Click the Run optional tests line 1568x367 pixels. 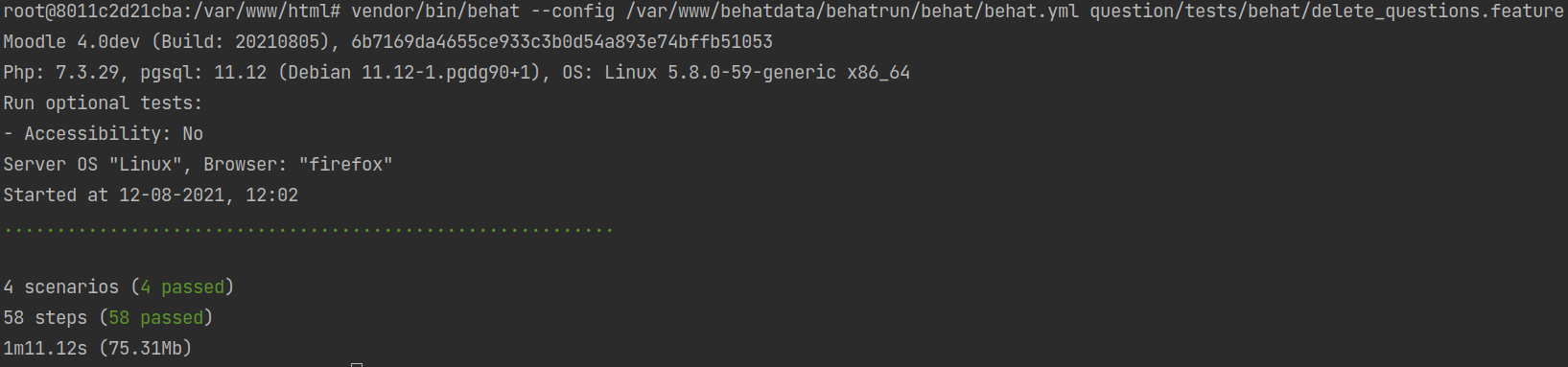pyautogui.click(x=103, y=103)
